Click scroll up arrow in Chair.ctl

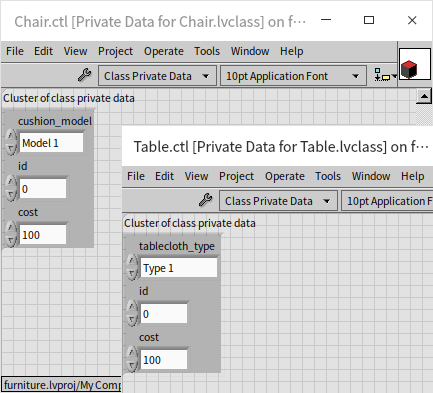coord(424,97)
